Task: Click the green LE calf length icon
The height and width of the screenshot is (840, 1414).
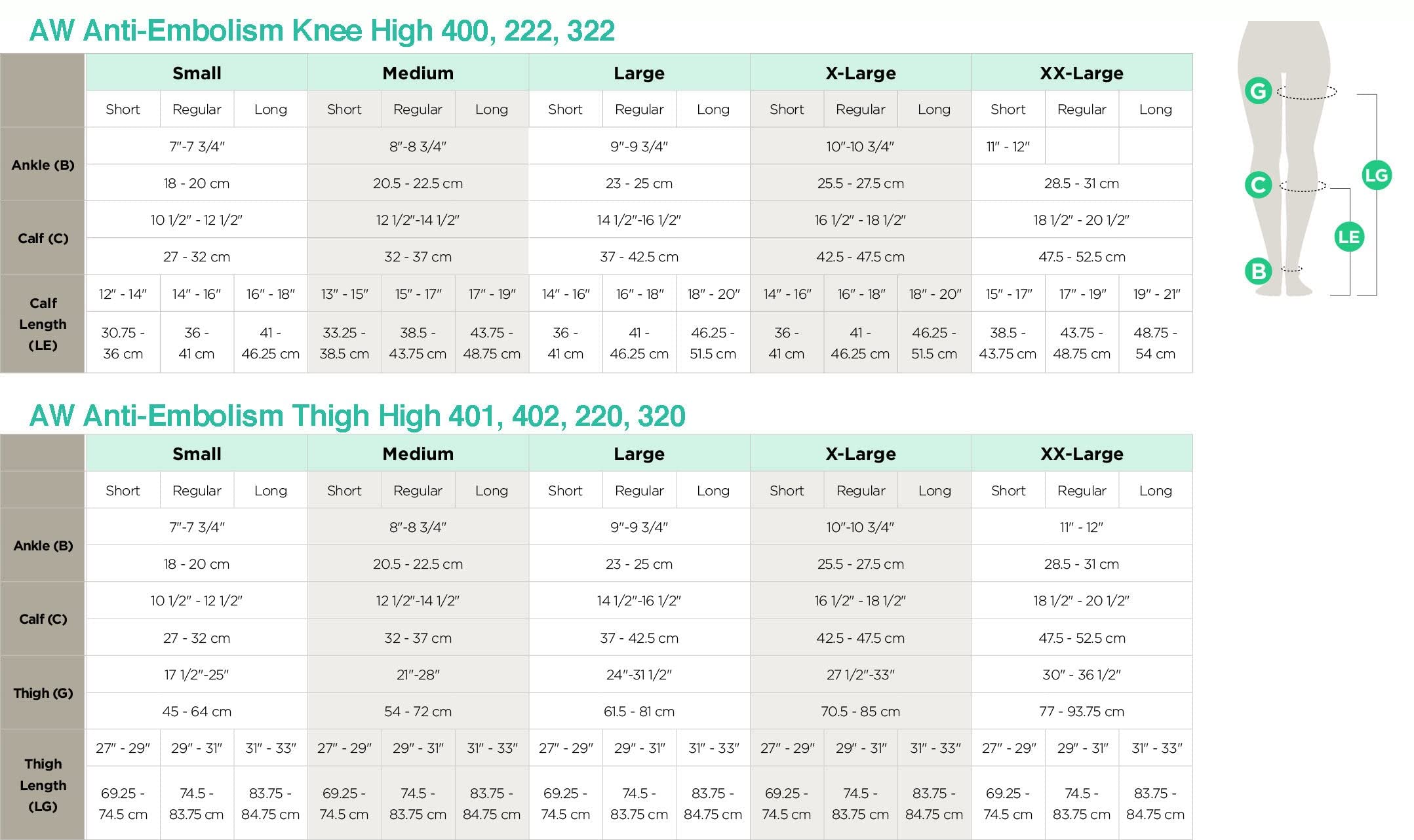Action: (x=1349, y=237)
